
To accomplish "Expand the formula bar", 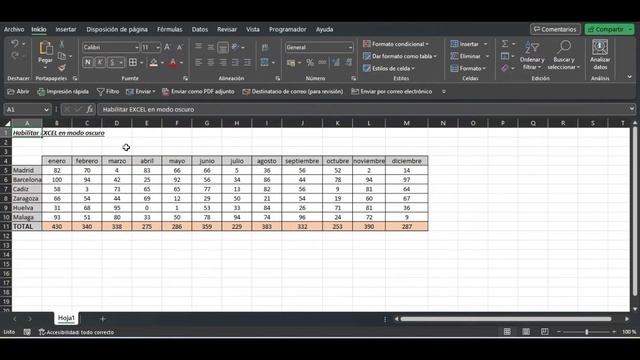I will [x=631, y=109].
